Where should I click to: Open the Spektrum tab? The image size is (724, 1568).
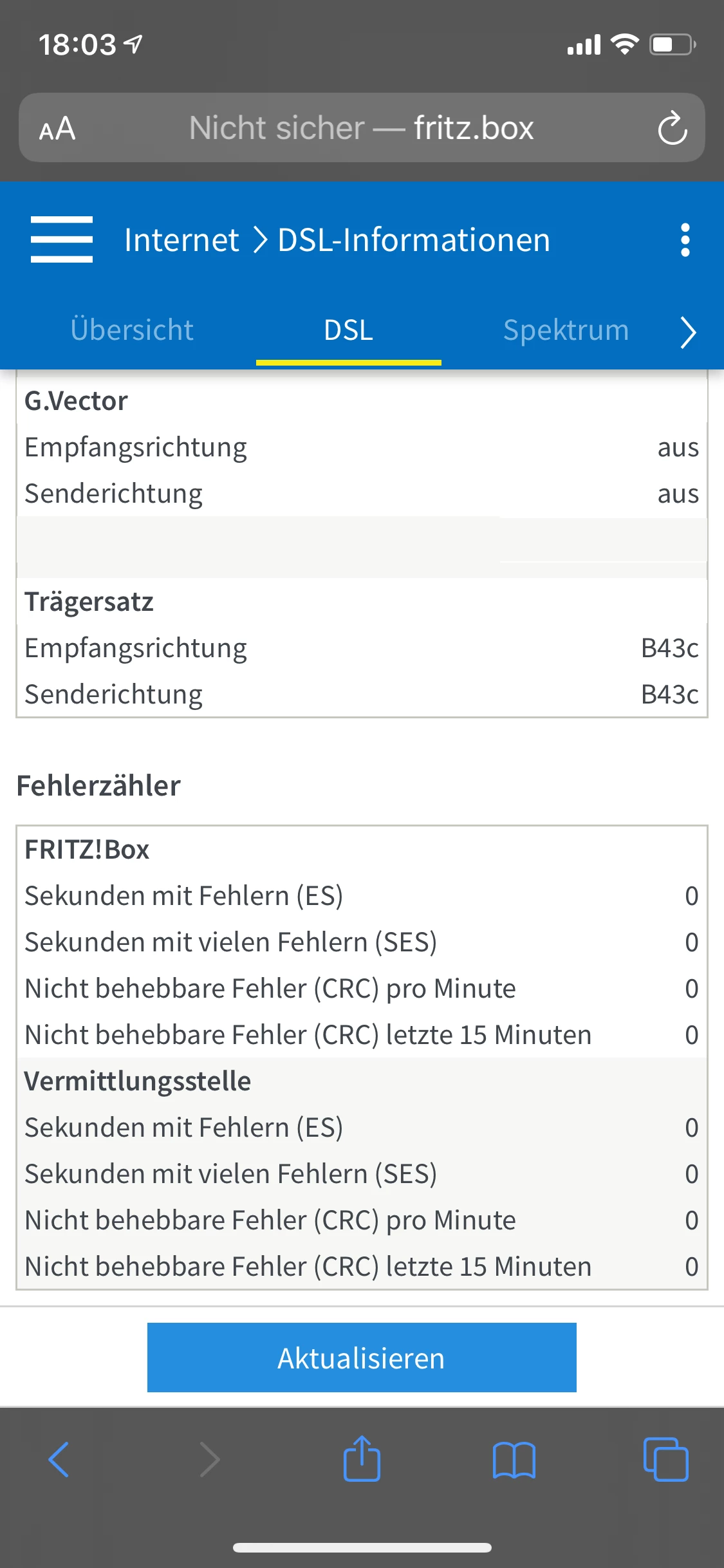[566, 330]
